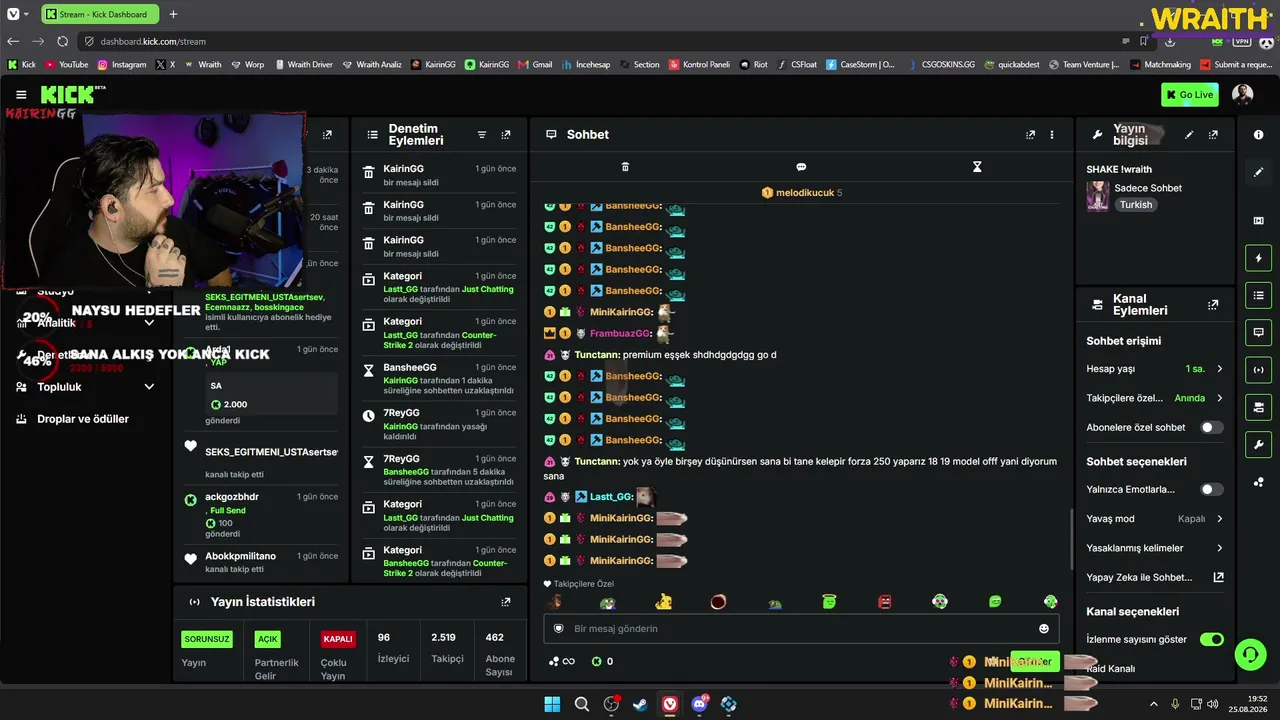Click the list icon in the right rail
1280x720 pixels.
pos(1258,295)
